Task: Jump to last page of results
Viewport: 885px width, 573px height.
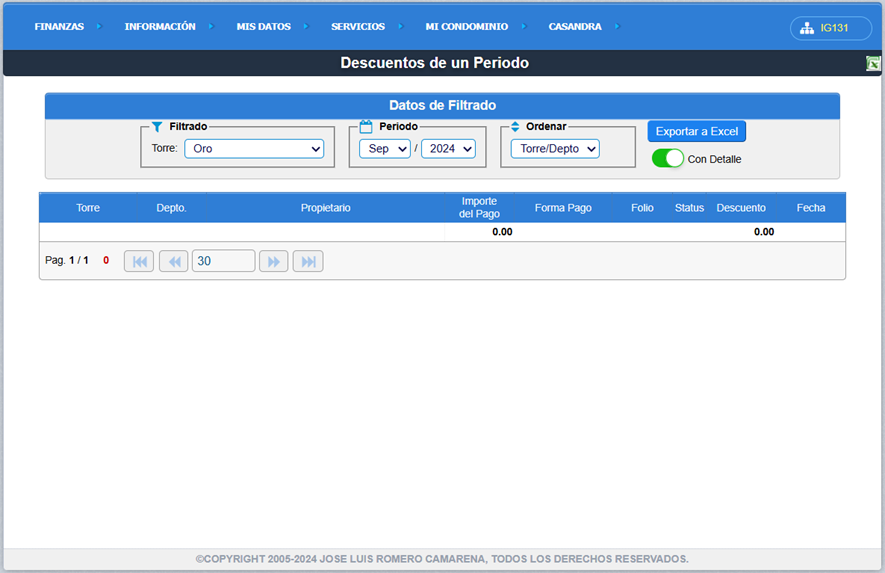Action: pyautogui.click(x=308, y=261)
